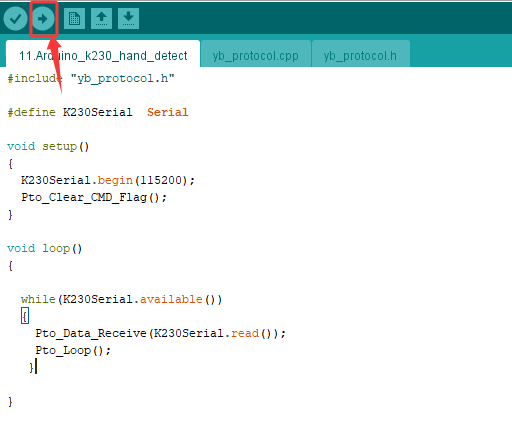Switch to the yb_protocol.cpp tab
Image resolution: width=512 pixels, height=424 pixels.
256,55
